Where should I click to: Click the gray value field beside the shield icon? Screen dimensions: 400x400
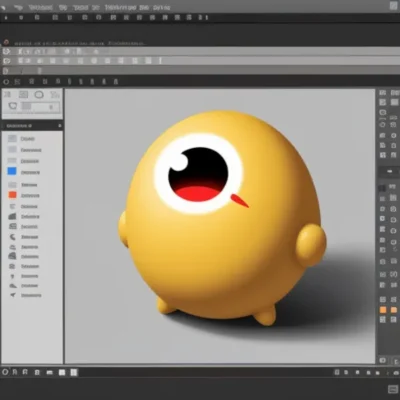coord(40,107)
